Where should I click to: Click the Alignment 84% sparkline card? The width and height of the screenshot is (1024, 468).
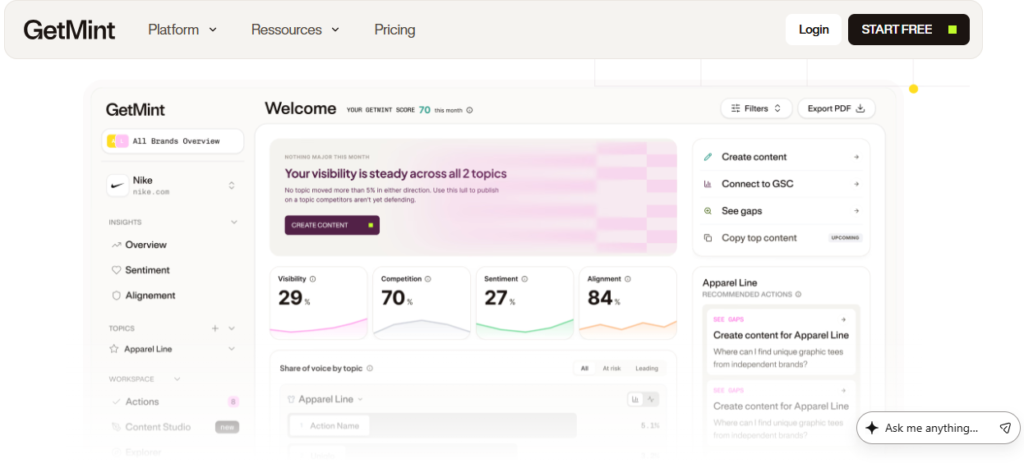pyautogui.click(x=628, y=303)
